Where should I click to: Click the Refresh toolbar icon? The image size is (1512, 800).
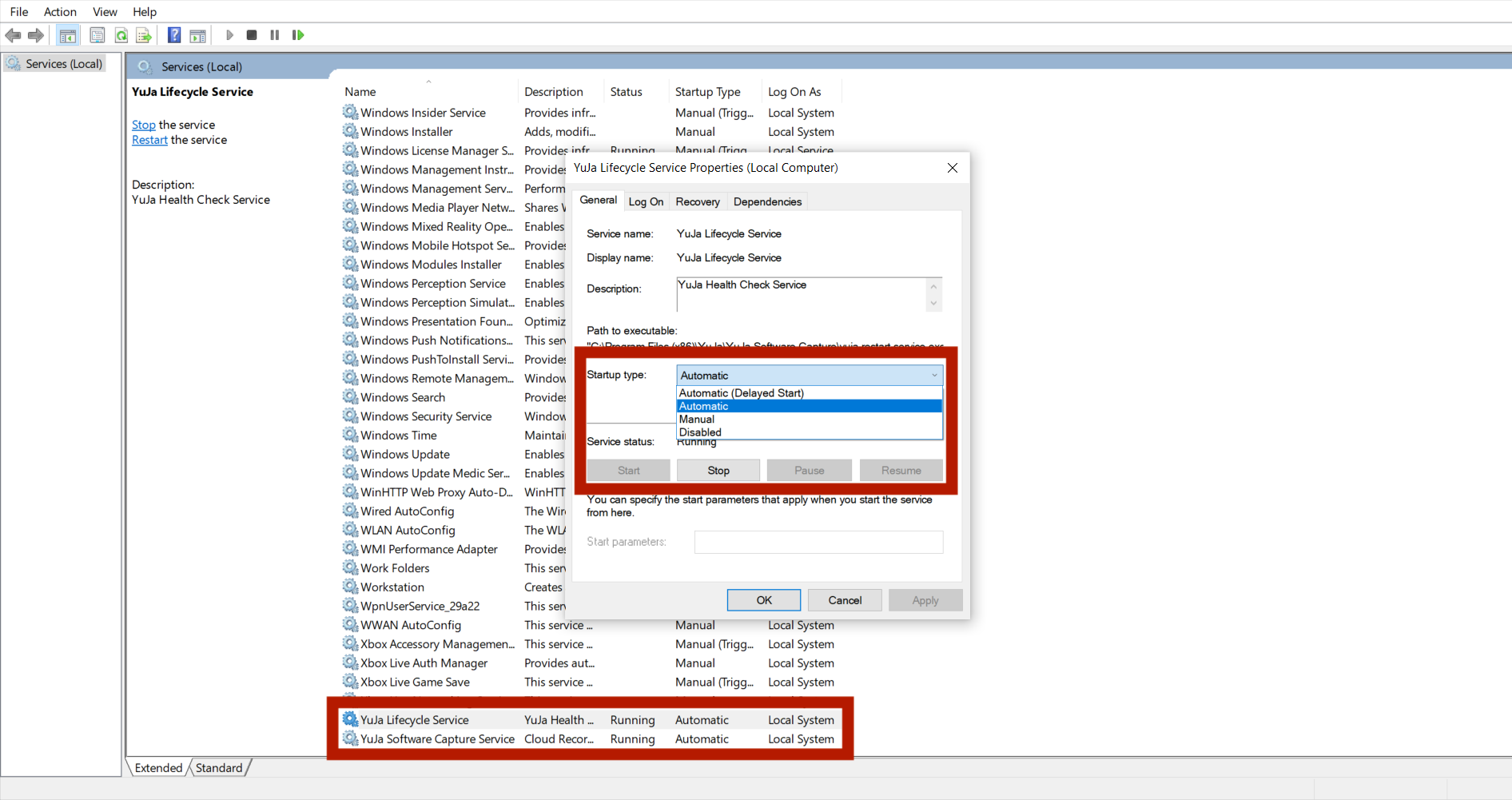click(x=121, y=35)
